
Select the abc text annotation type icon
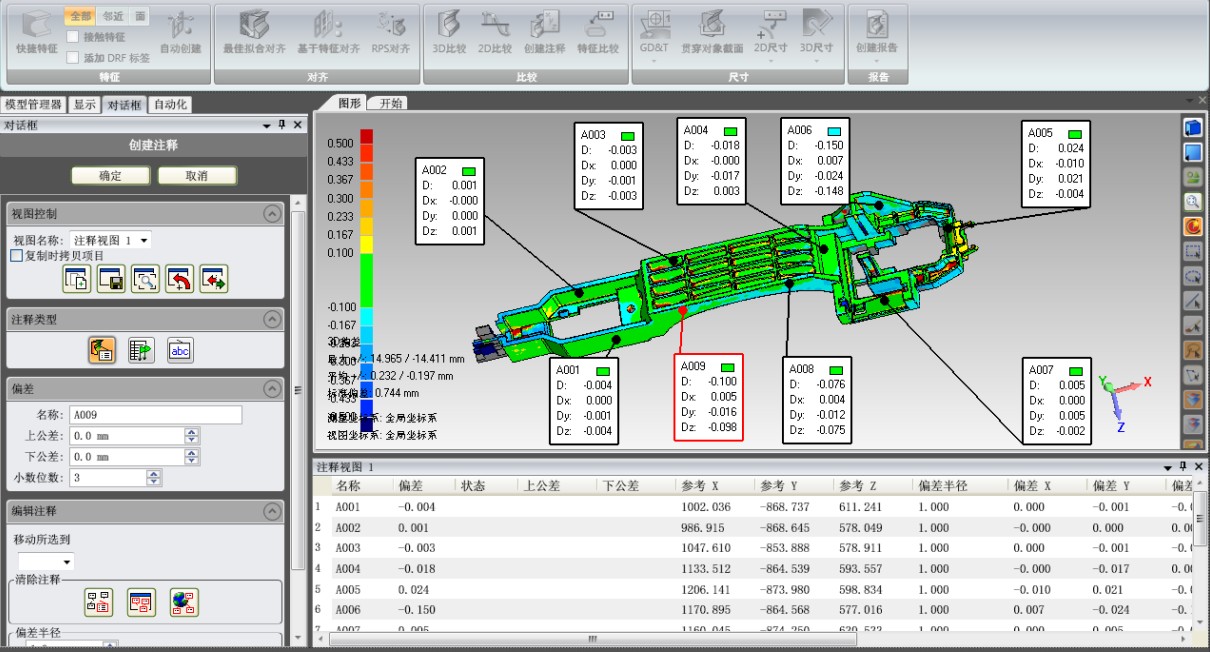pyautogui.click(x=180, y=350)
